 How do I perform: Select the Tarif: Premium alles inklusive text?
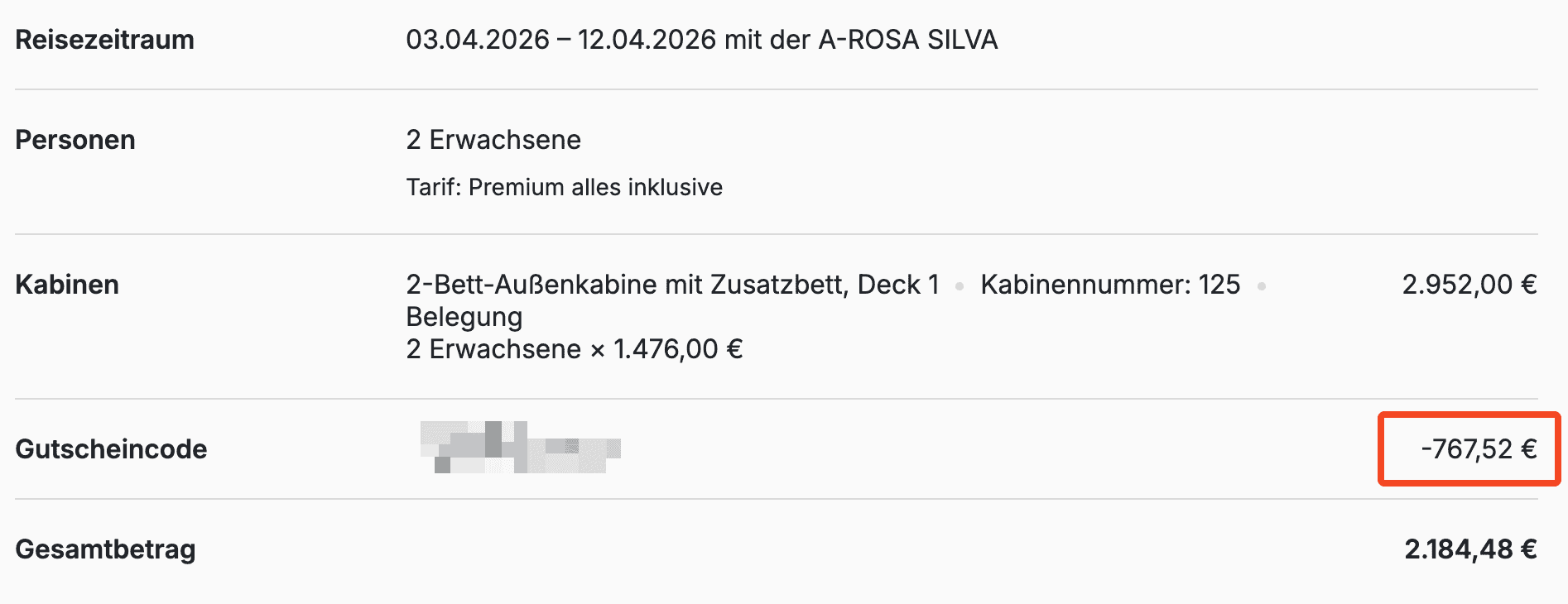[x=564, y=187]
